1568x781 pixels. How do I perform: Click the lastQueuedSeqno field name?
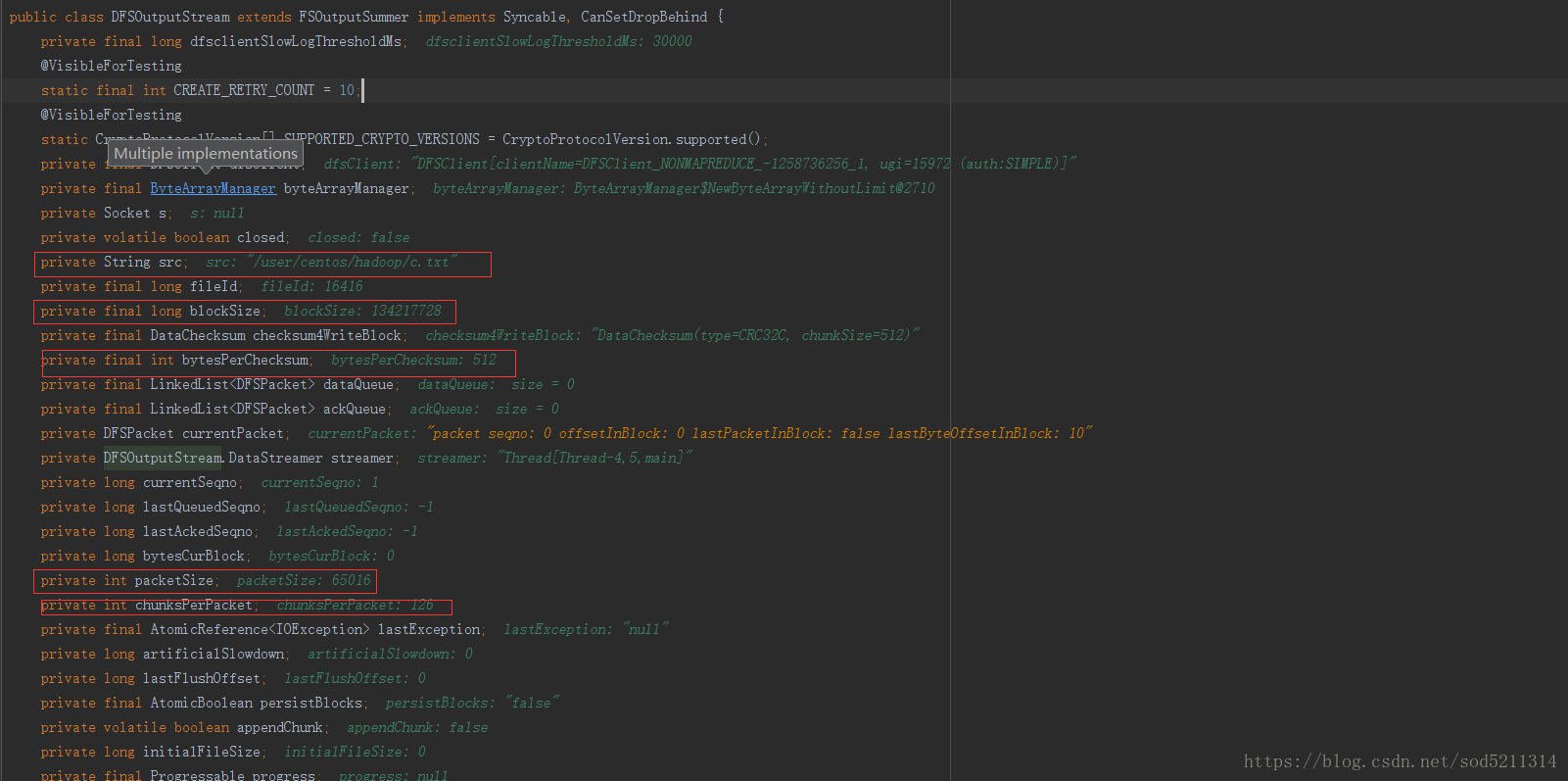202,507
